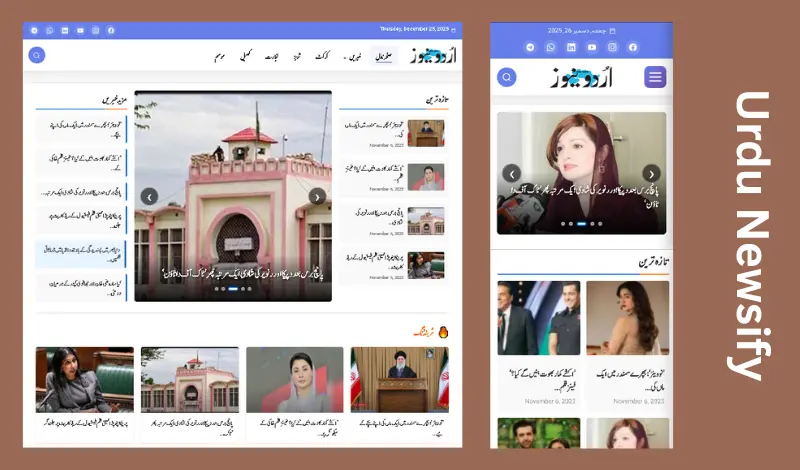
Task: Expand the خبریں dropdown in desktop navigation
Action: coord(353,57)
